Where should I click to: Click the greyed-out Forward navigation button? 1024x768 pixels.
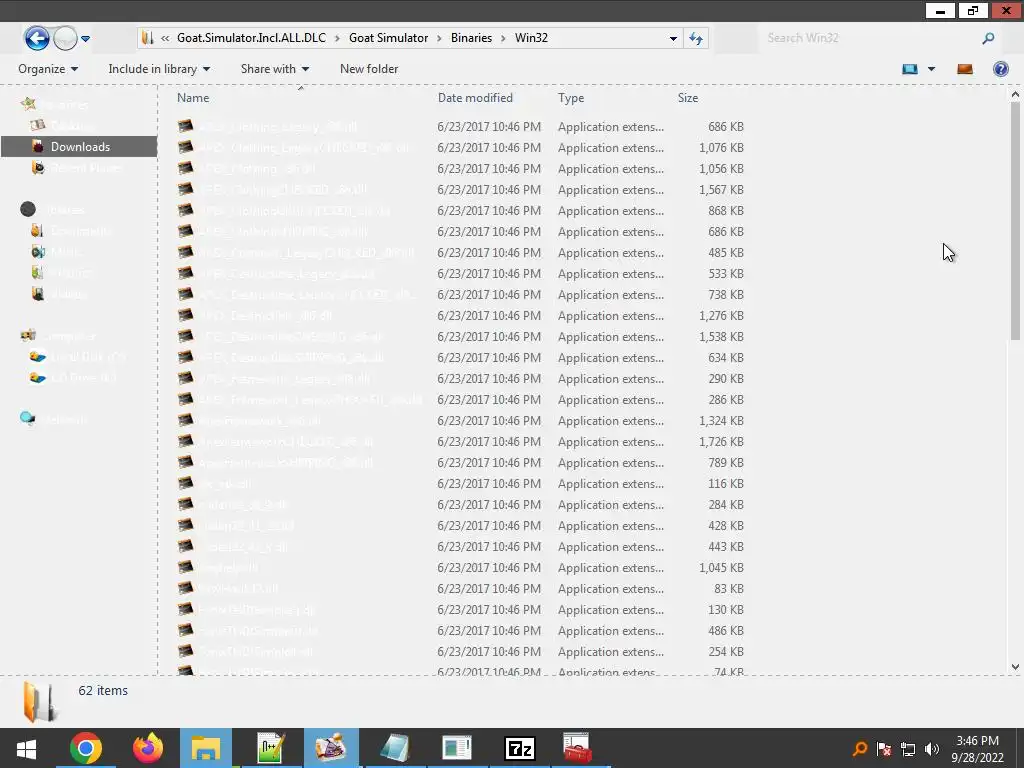(x=65, y=39)
